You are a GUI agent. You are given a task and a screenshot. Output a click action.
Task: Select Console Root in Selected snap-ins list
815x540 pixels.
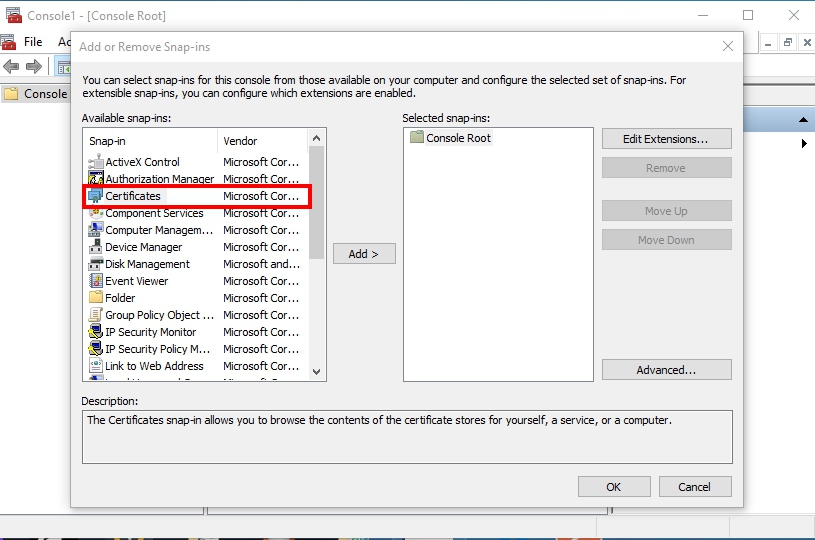coord(458,138)
